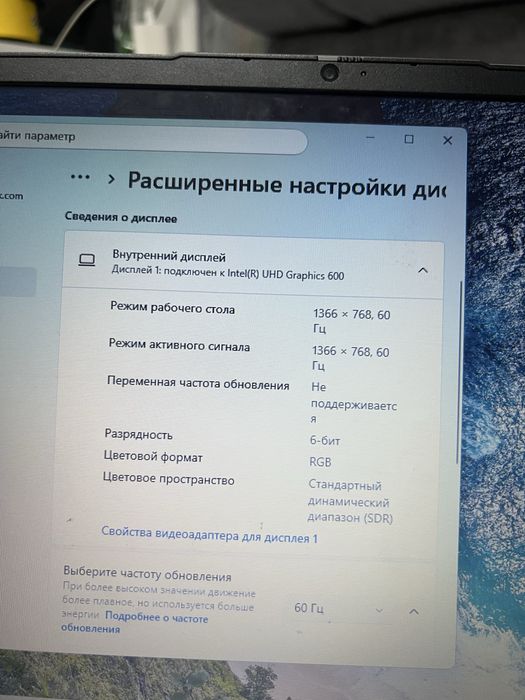525x700 pixels.
Task: Minimize the settings window
Action: [x=371, y=138]
